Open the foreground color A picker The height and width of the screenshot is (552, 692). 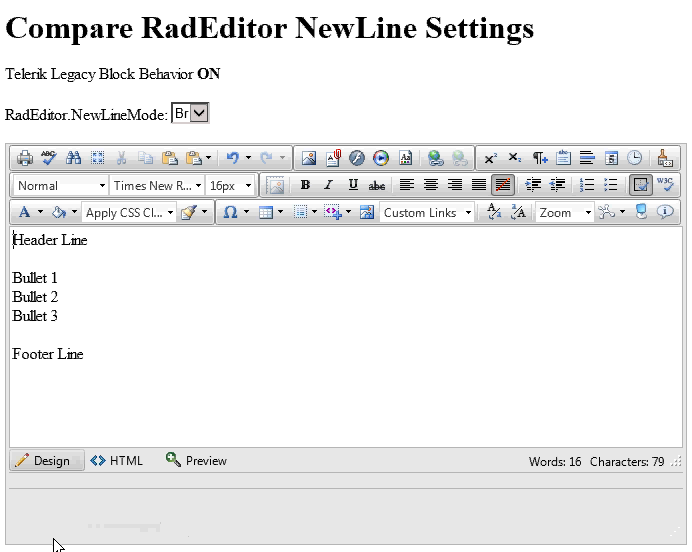tap(25, 213)
